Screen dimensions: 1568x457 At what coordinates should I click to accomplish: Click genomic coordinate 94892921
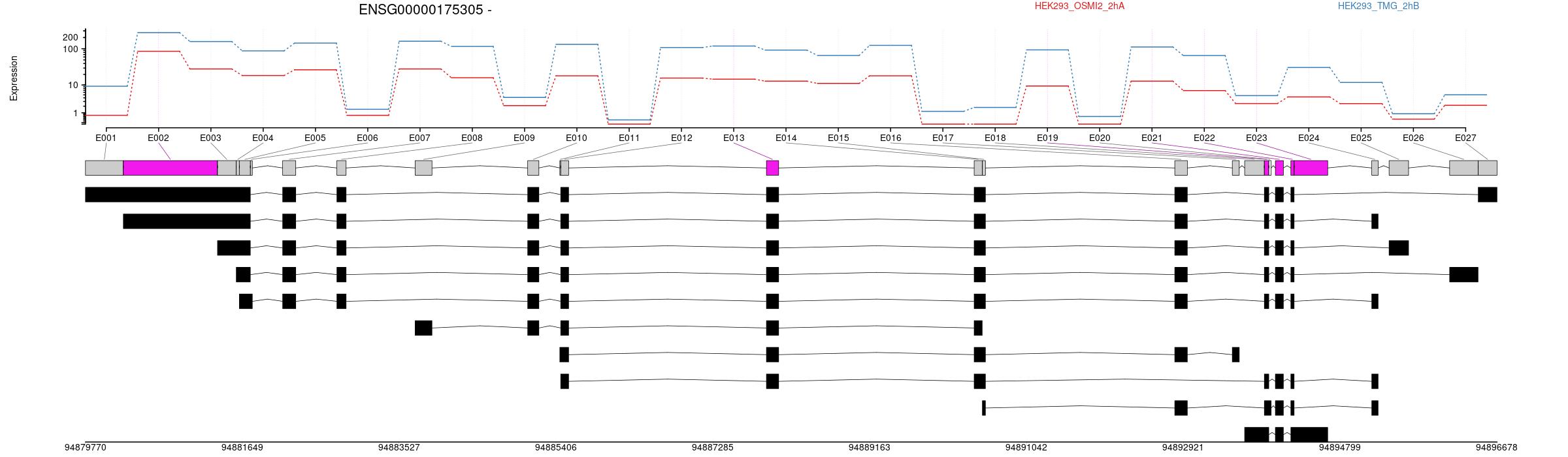[1183, 448]
